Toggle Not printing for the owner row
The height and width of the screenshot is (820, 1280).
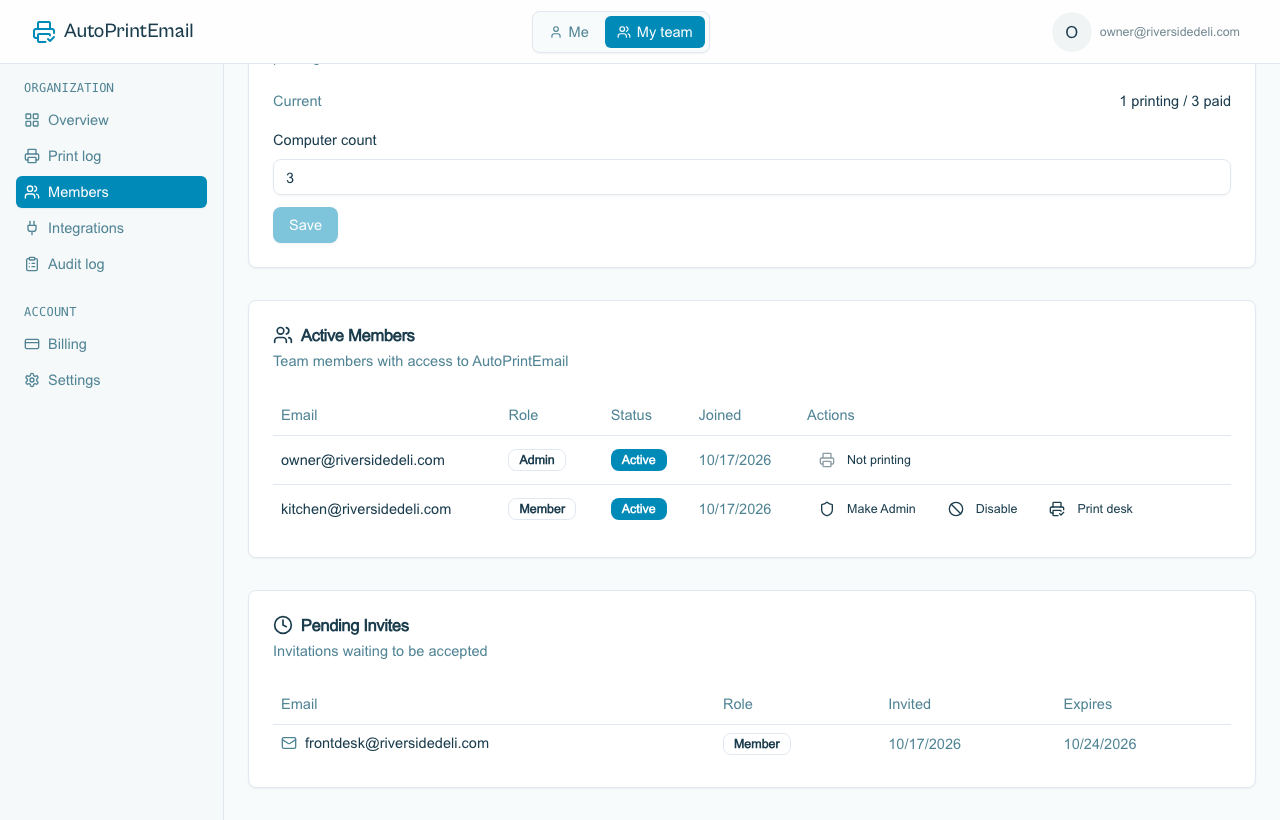tap(865, 460)
